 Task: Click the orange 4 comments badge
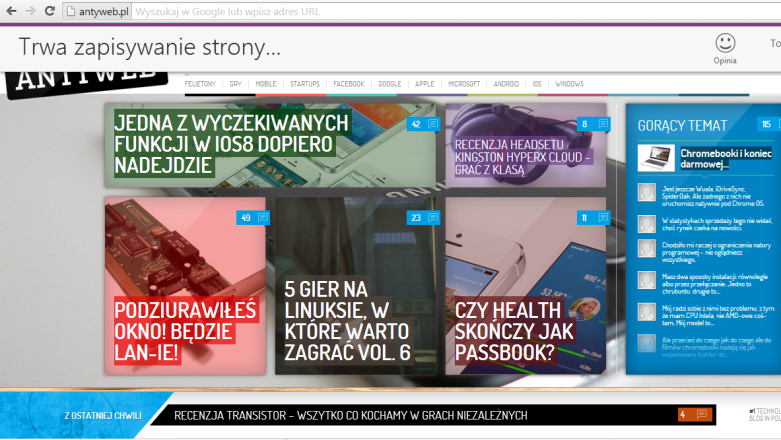click(x=694, y=415)
